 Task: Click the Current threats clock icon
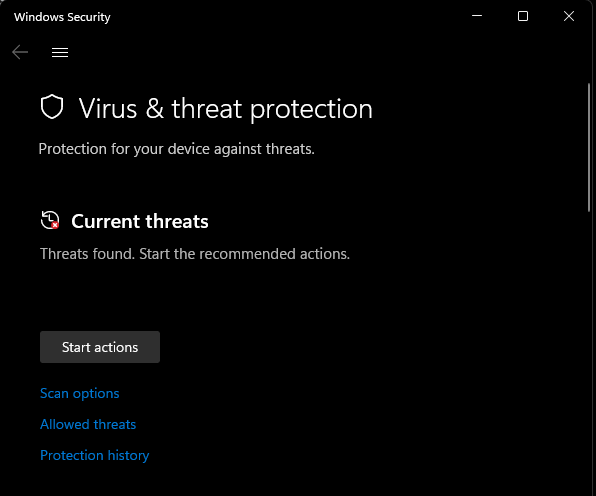(50, 220)
